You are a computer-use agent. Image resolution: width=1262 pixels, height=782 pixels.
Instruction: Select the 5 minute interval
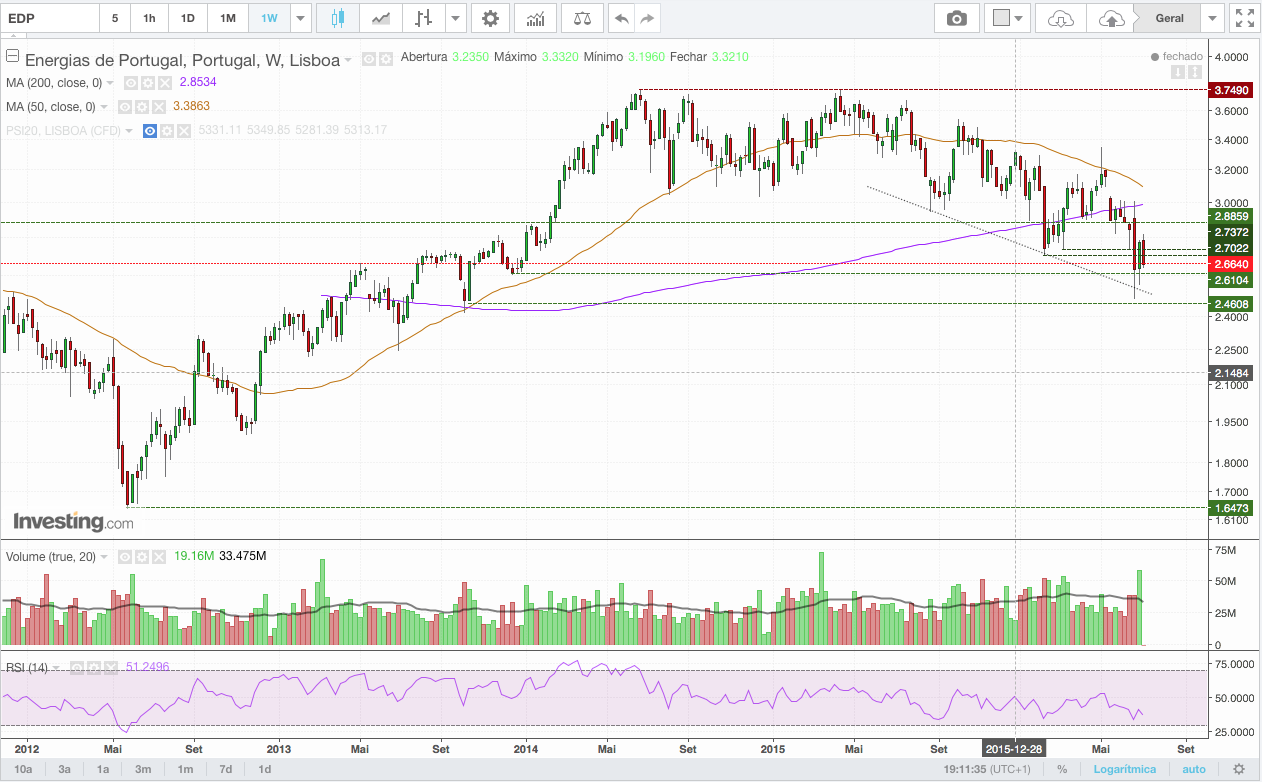click(x=115, y=18)
